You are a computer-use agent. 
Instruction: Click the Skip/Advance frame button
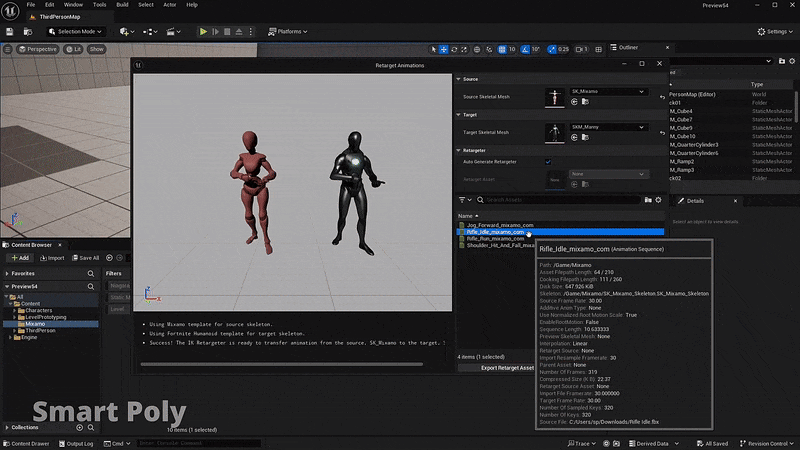click(x=215, y=32)
